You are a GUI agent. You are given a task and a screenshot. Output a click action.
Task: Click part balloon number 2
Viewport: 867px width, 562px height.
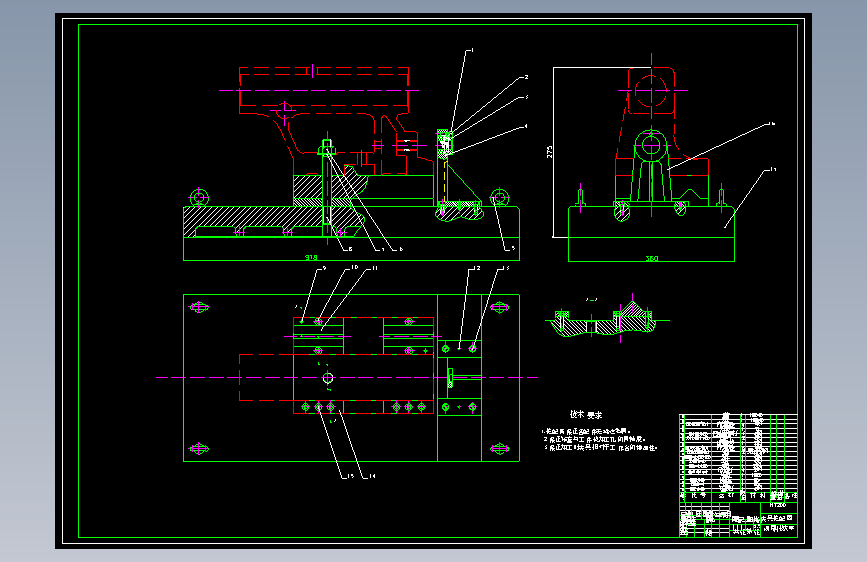526,77
